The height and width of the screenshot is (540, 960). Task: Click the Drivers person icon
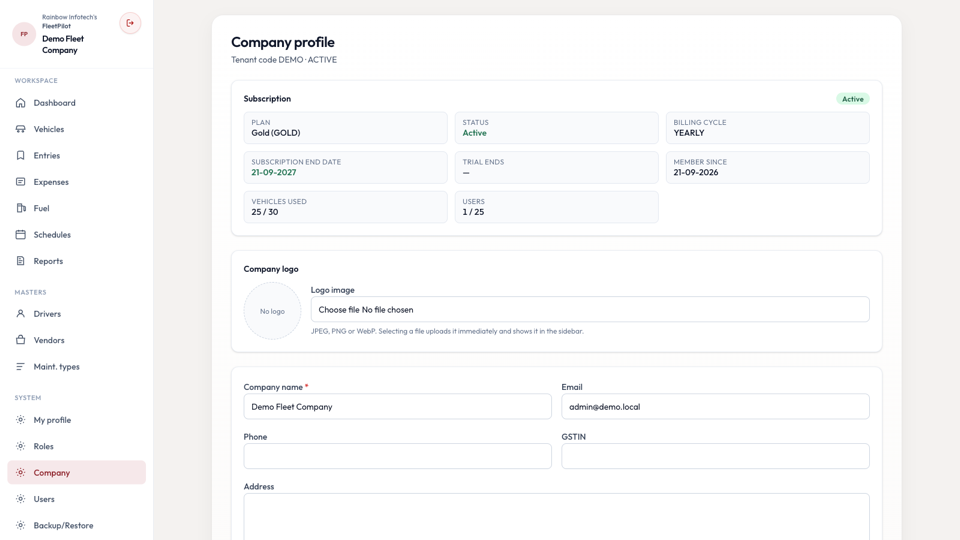(x=21, y=313)
